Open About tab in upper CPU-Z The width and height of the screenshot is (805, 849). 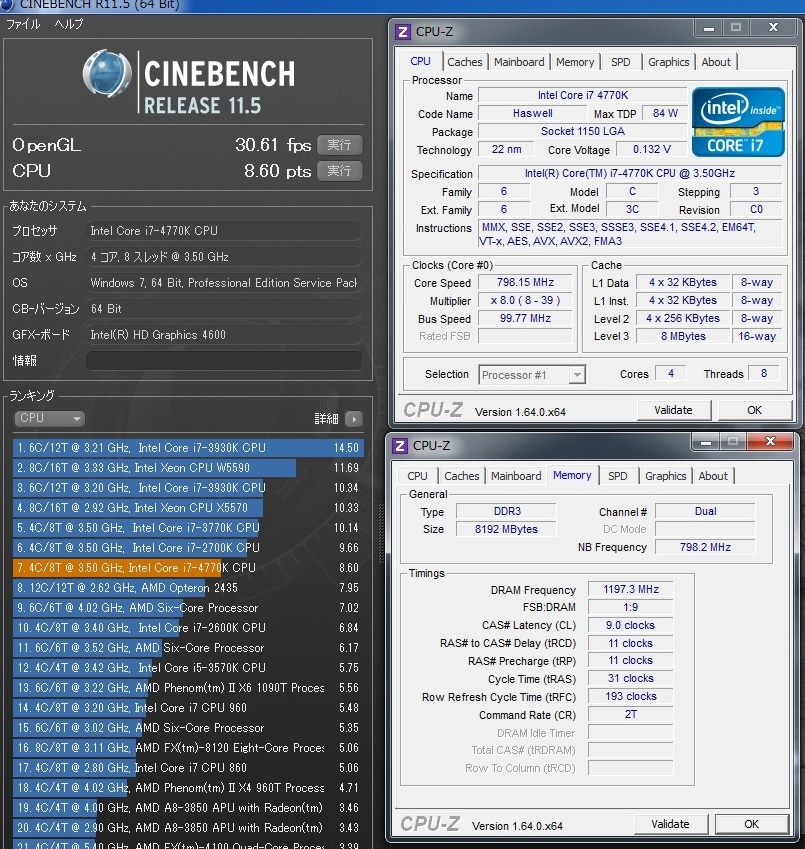[716, 62]
